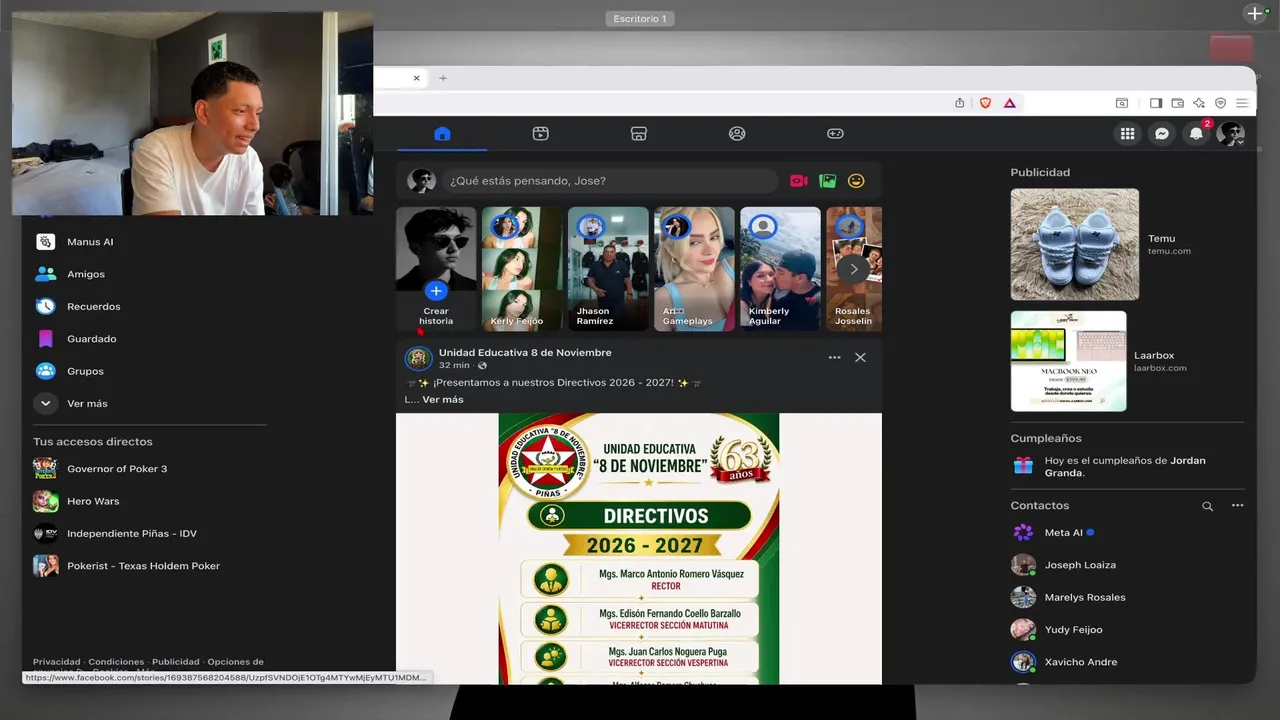This screenshot has width=1280, height=720.
Task: Open the Facebook Groups tab icon
Action: coord(737,133)
